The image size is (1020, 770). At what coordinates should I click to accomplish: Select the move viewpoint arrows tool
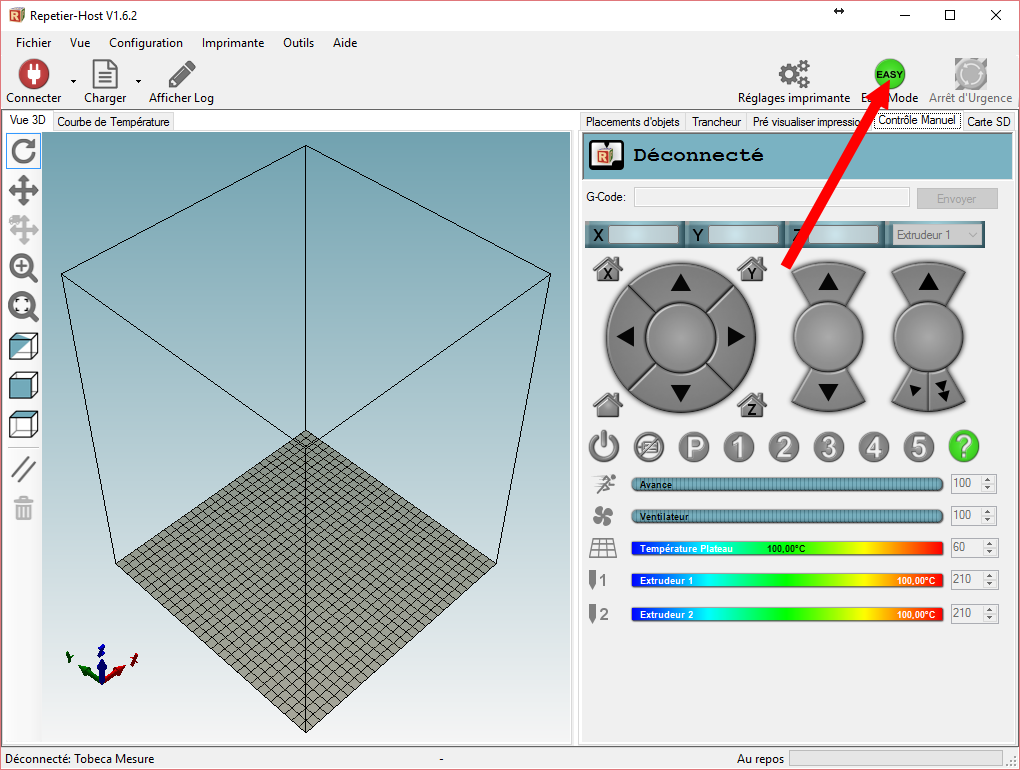point(24,190)
